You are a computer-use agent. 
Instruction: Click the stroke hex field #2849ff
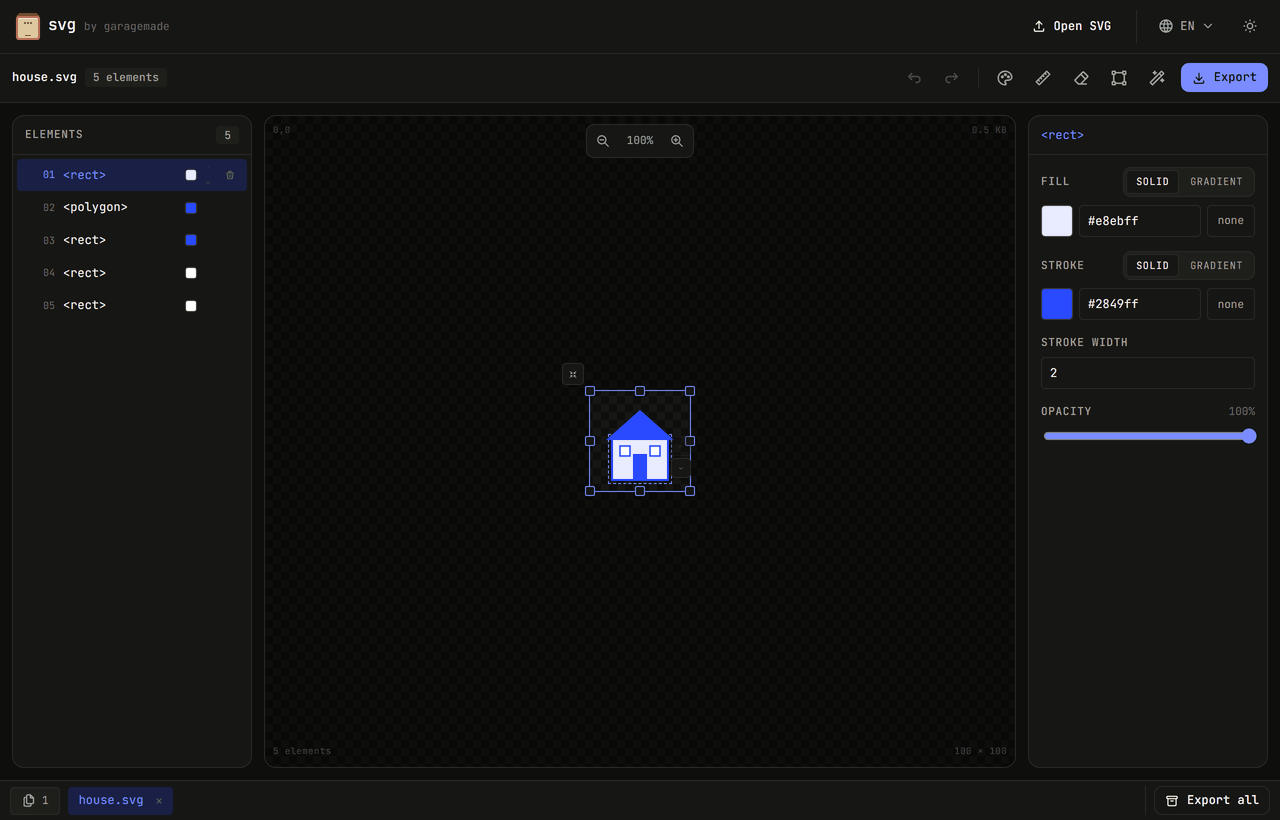click(1140, 305)
